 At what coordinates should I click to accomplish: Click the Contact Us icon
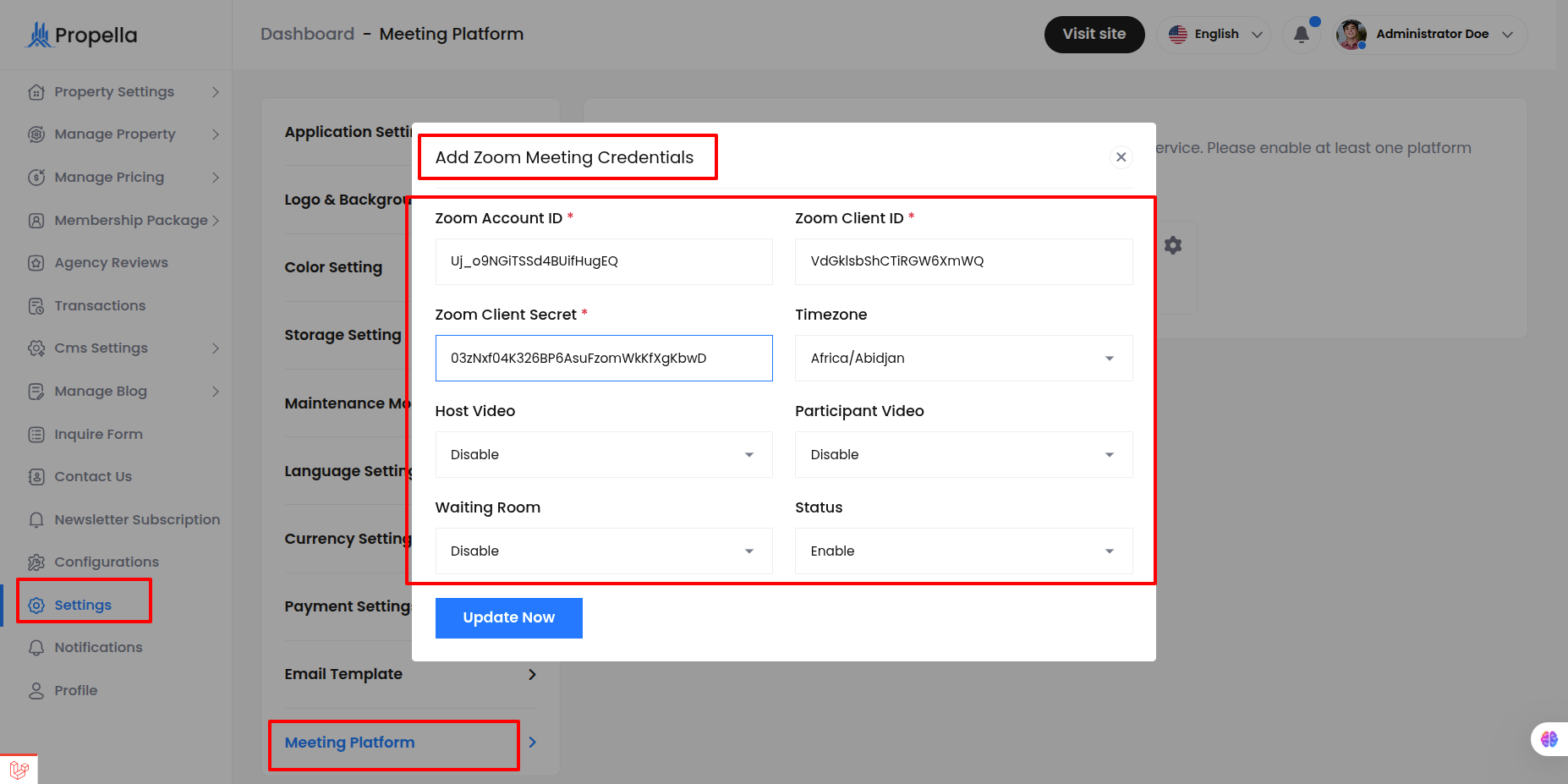pos(36,476)
